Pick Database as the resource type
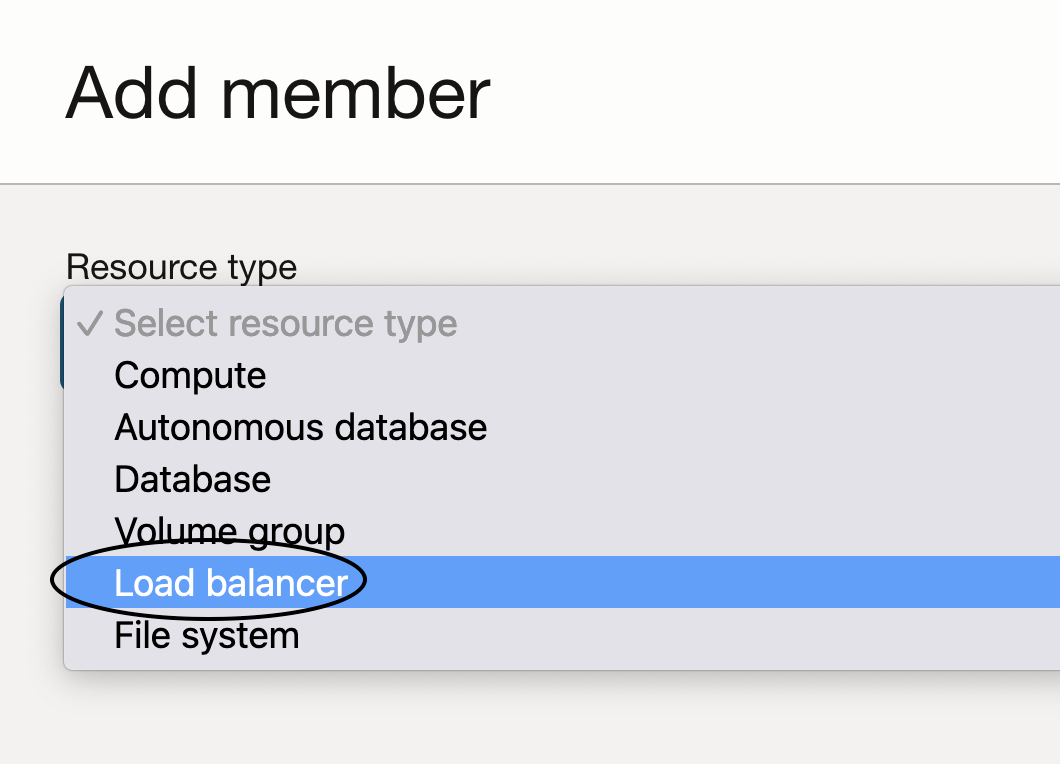Image resolution: width=1060 pixels, height=764 pixels. coord(192,480)
